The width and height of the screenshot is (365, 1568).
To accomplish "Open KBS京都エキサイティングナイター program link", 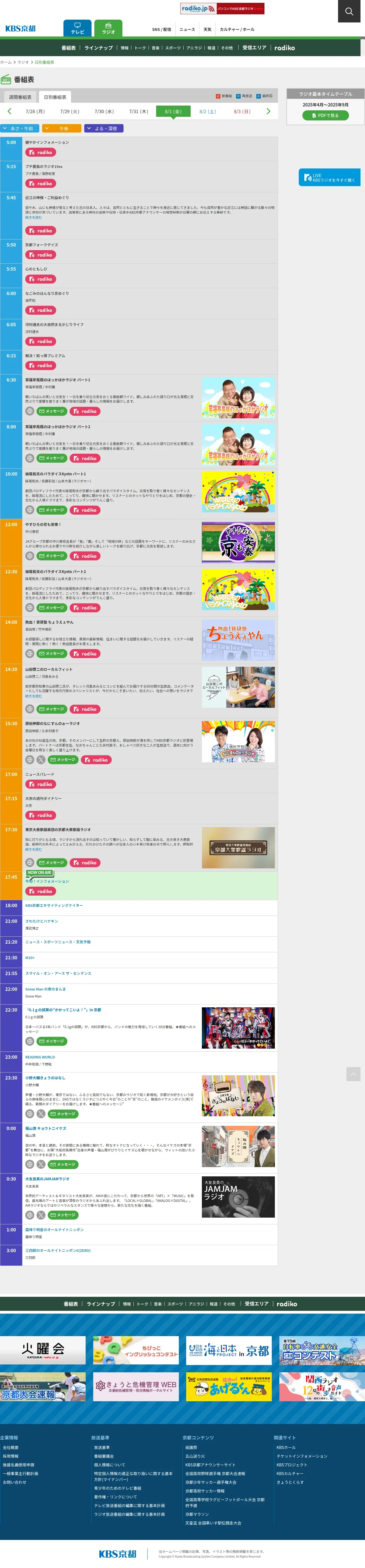I will point(54,905).
